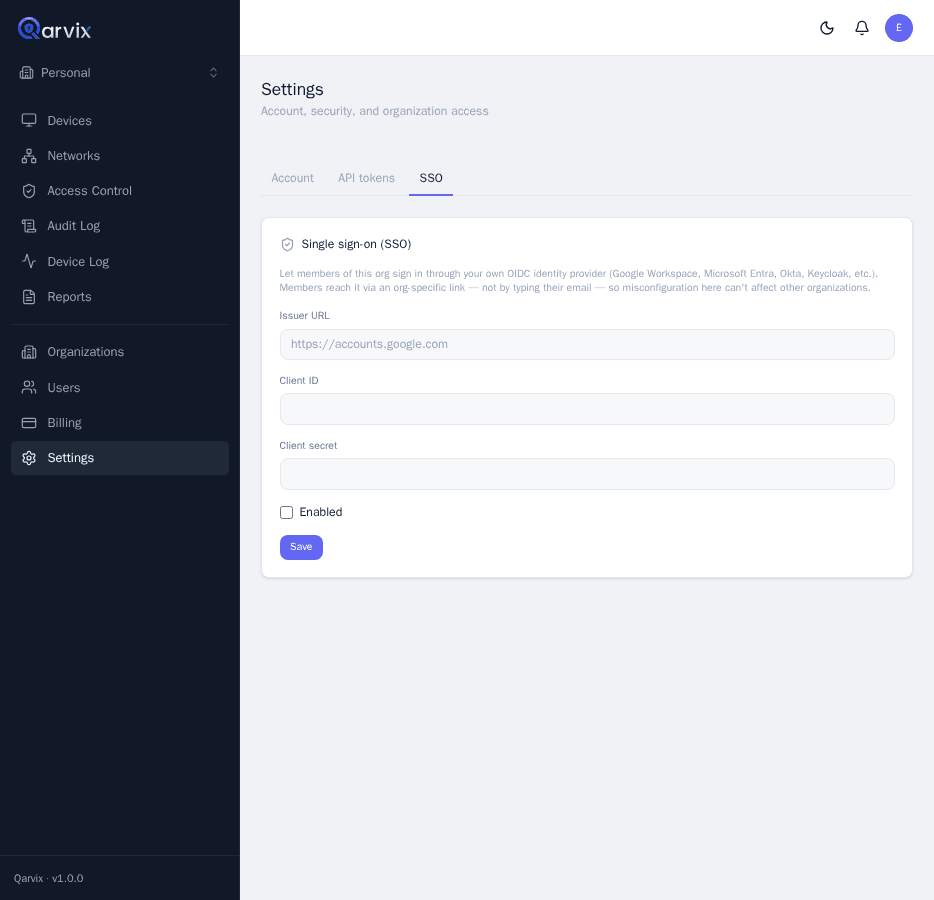Toggle dark mode moon icon
Viewport: 934px width, 900px height.
click(827, 28)
